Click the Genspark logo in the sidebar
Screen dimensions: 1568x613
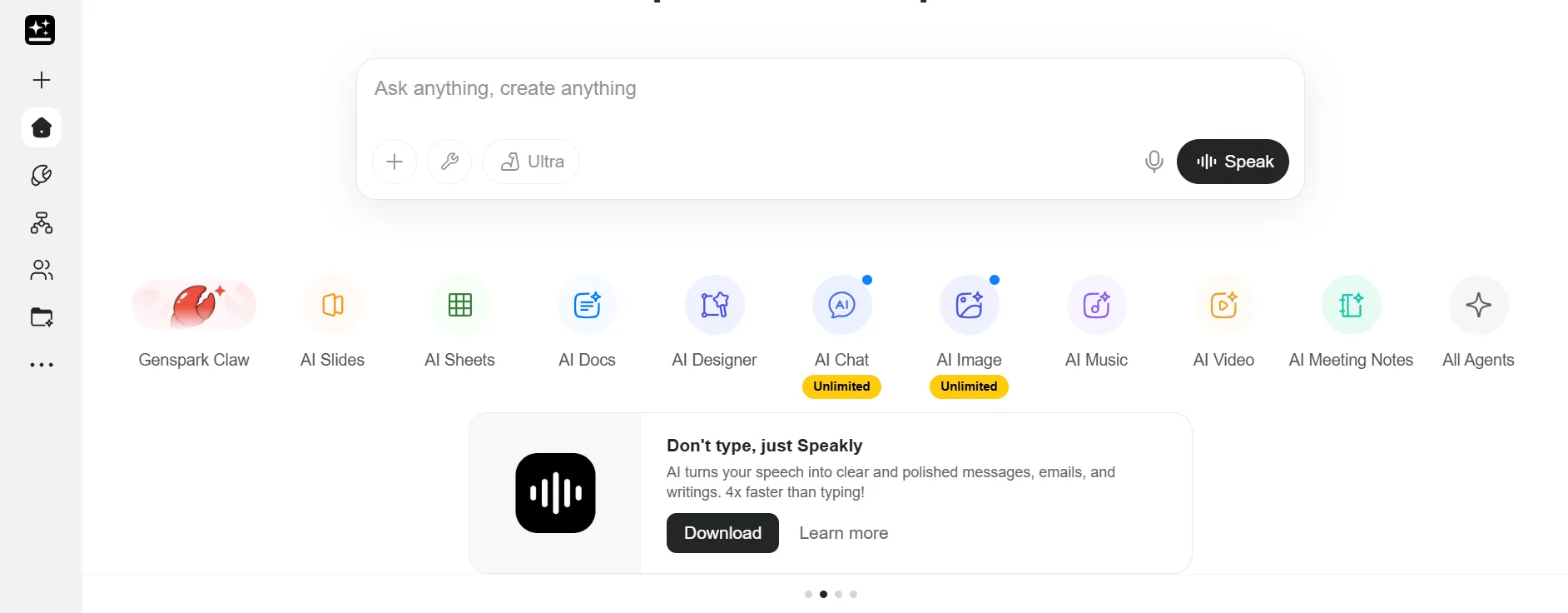(x=40, y=30)
